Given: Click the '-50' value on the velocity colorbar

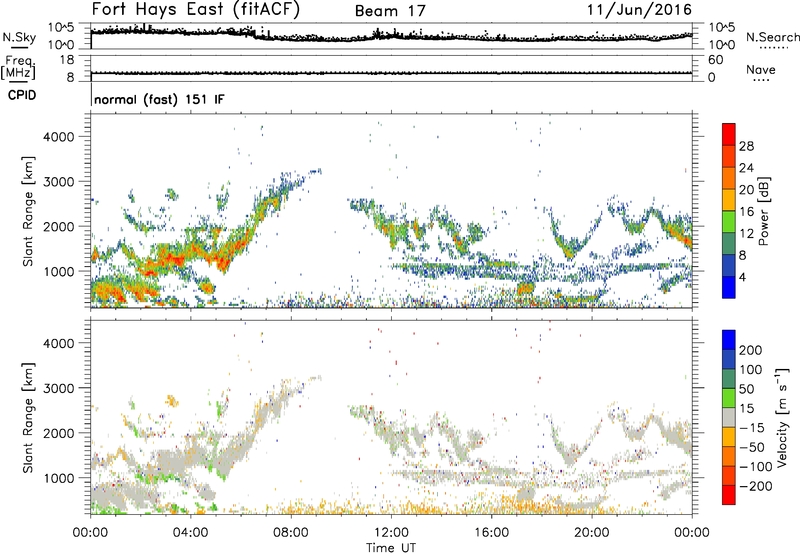Looking at the screenshot, I should [x=751, y=447].
